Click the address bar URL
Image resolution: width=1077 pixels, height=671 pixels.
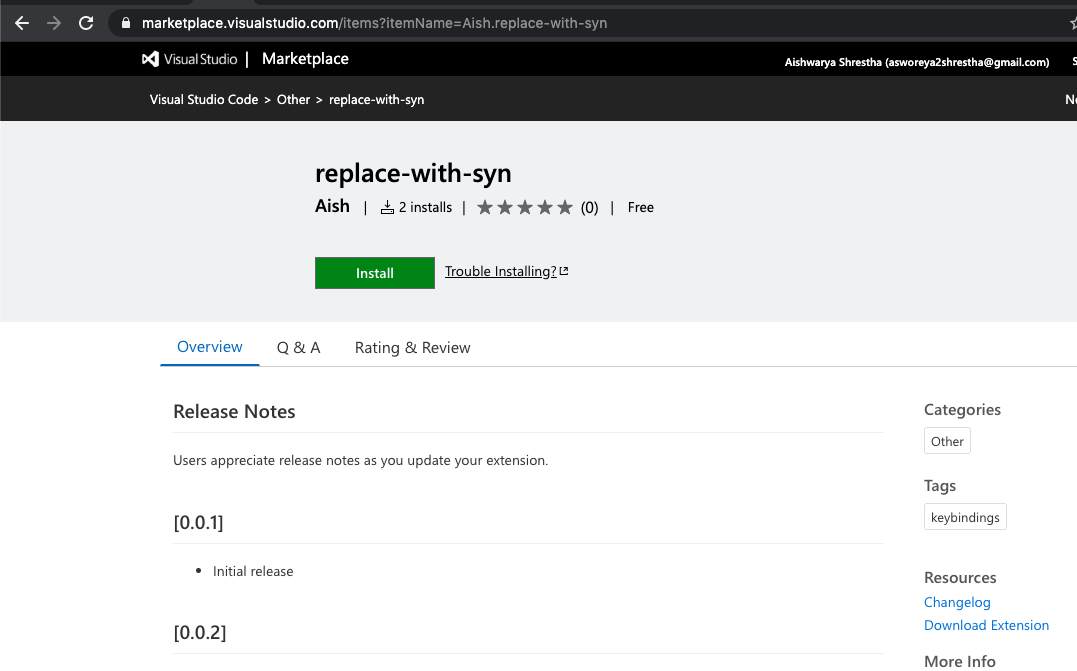(x=374, y=23)
